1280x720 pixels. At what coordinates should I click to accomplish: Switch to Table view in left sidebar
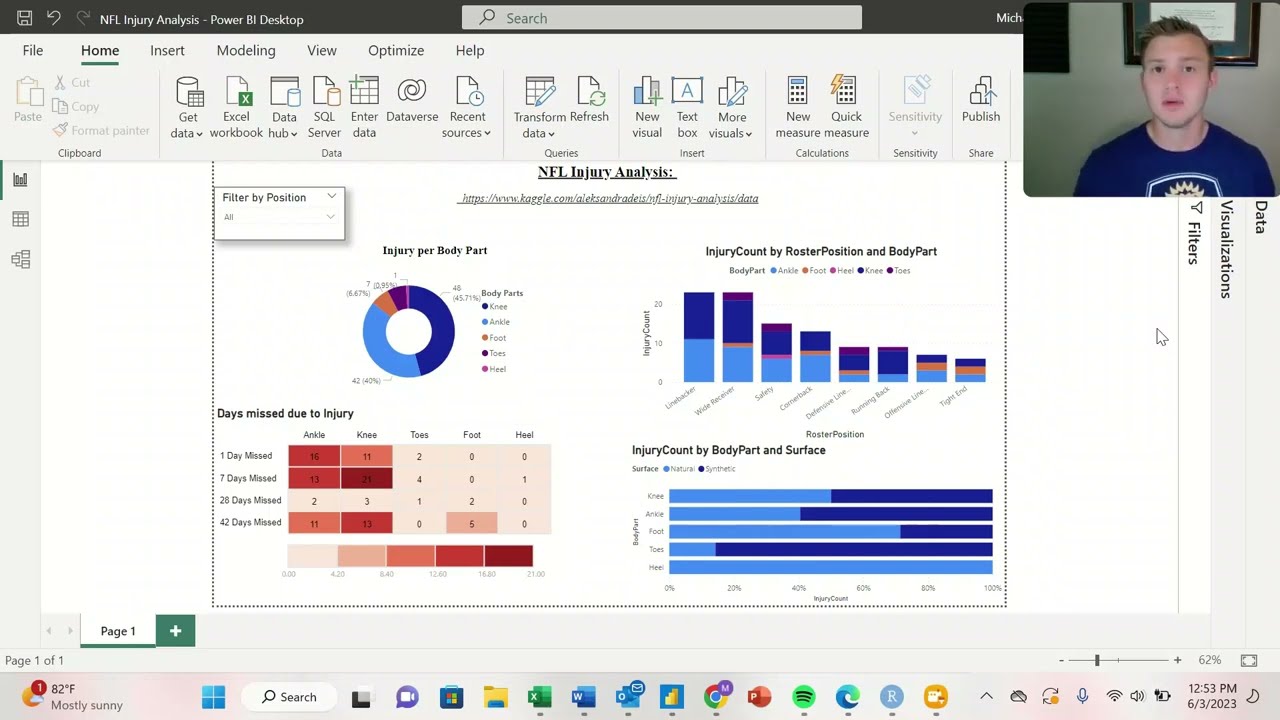click(x=20, y=220)
